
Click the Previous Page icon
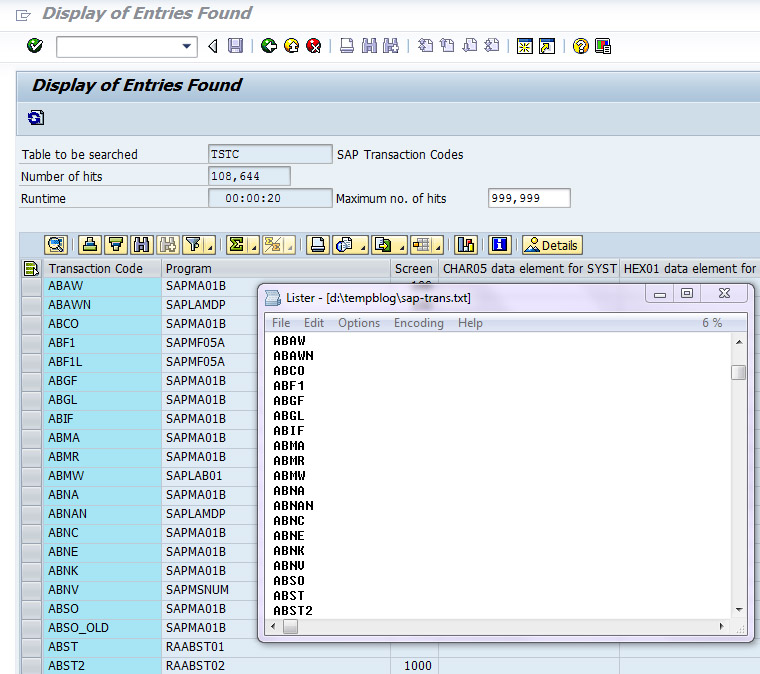click(447, 46)
